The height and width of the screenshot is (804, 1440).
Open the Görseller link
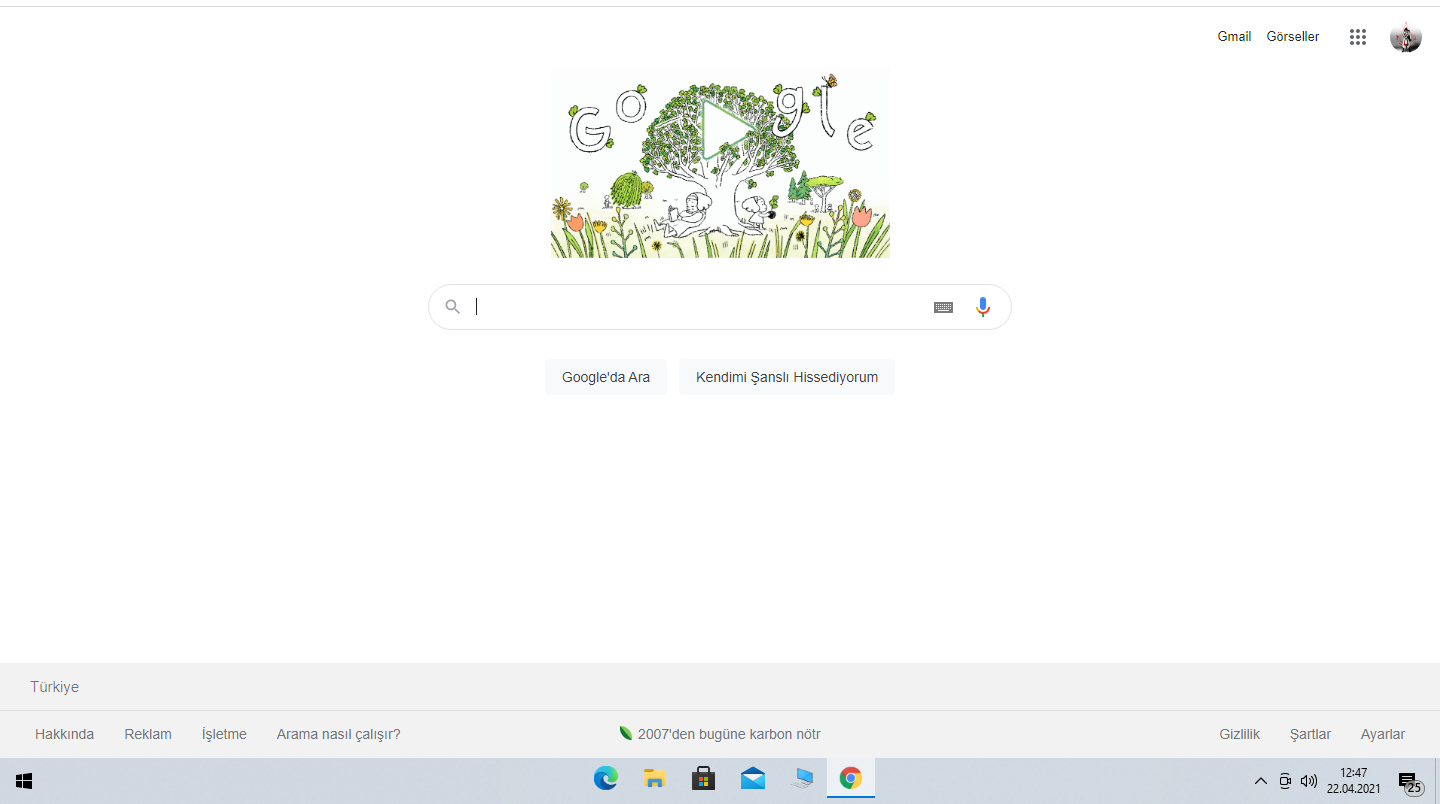point(1293,37)
